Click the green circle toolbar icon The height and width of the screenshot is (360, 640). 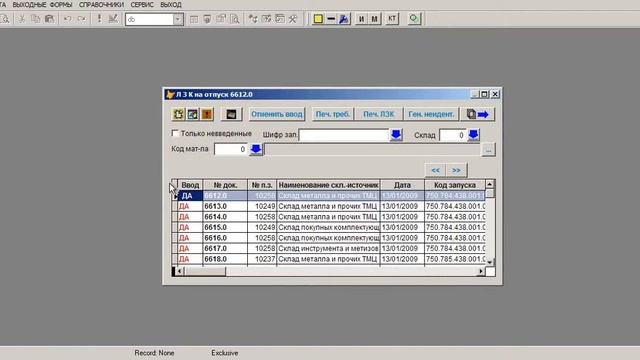pos(414,19)
